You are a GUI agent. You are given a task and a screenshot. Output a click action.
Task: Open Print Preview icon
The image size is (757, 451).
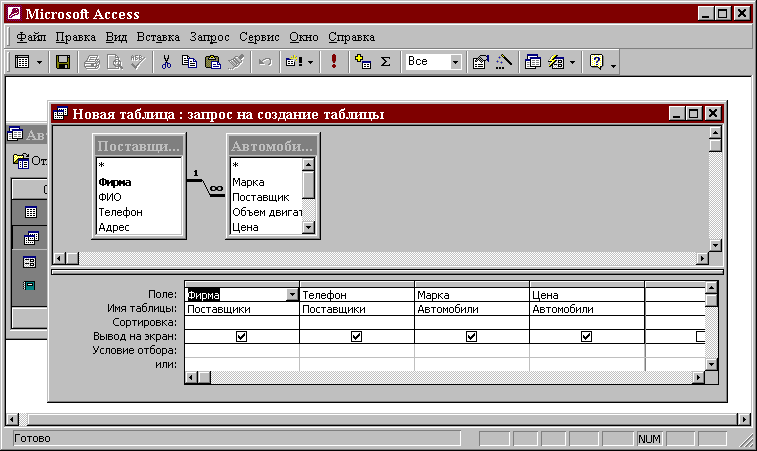pyautogui.click(x=115, y=62)
